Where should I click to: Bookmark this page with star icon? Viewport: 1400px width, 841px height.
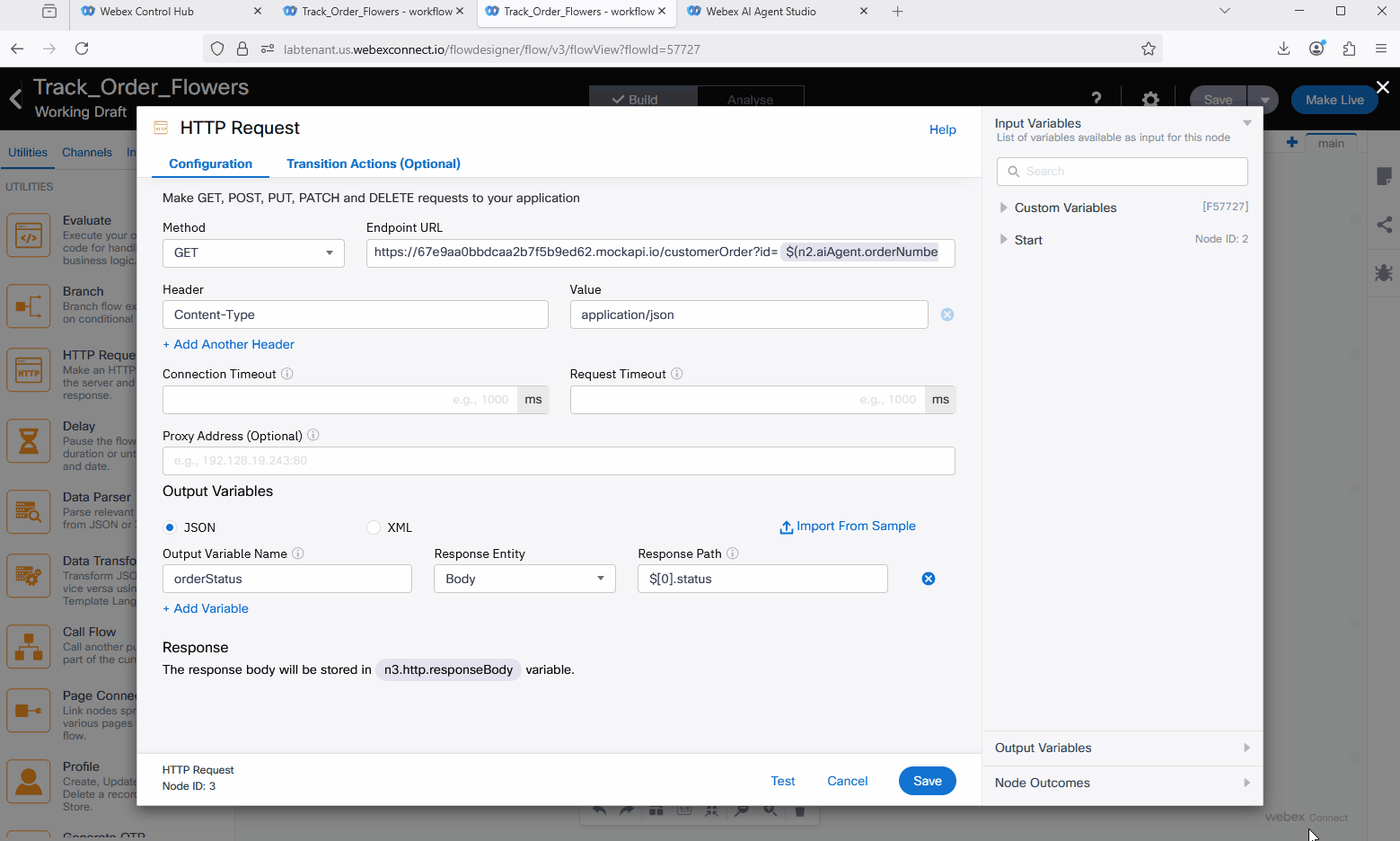1148,49
